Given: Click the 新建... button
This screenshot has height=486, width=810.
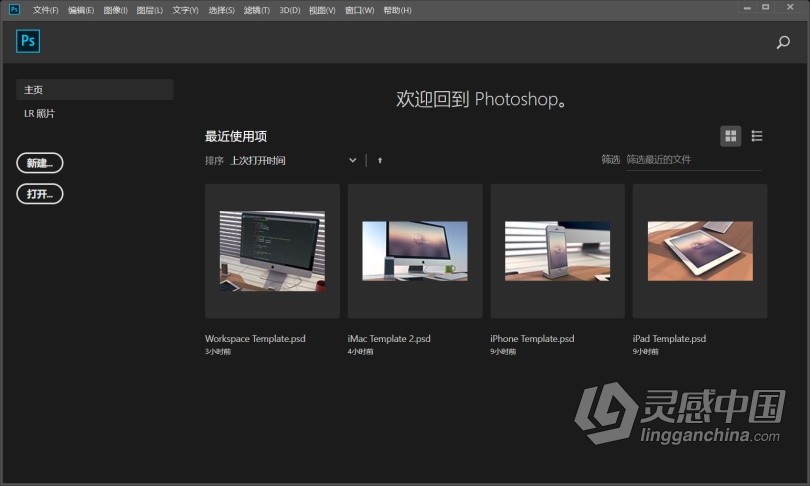Looking at the screenshot, I should (x=40, y=163).
